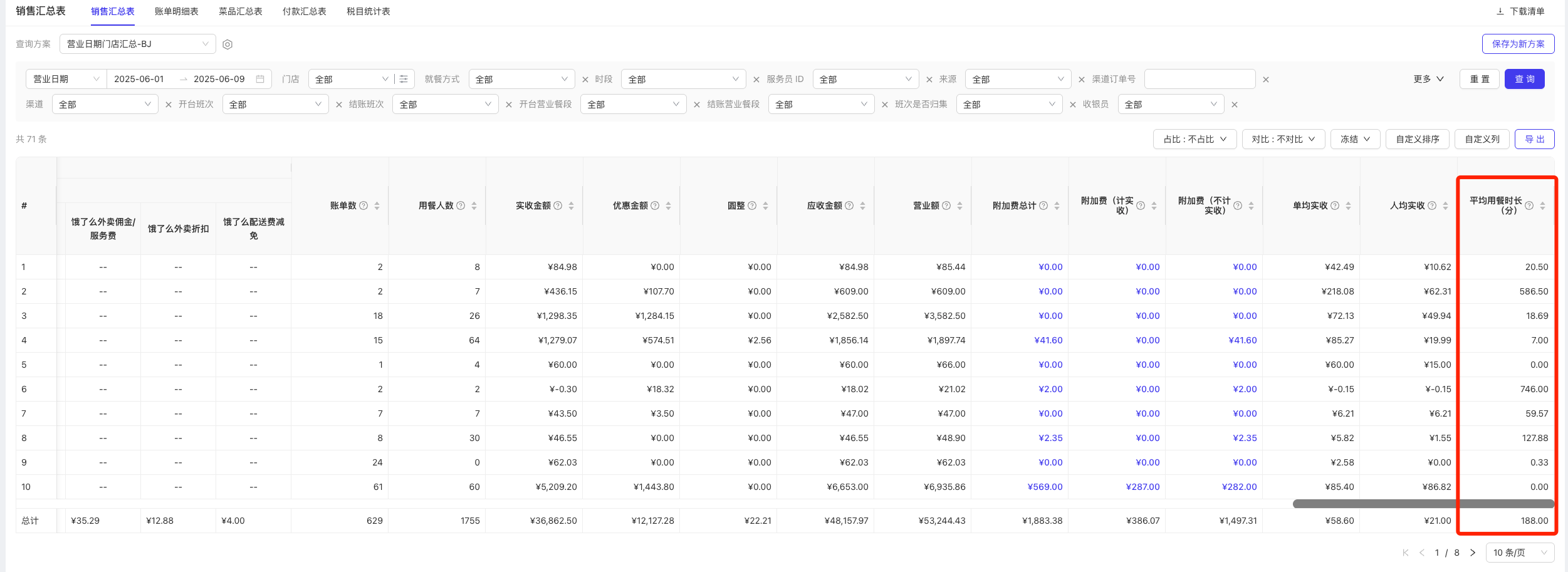Screen dimensions: 1568x572
Task: Remove the 渠道 filter with its X
Action: [x=169, y=105]
